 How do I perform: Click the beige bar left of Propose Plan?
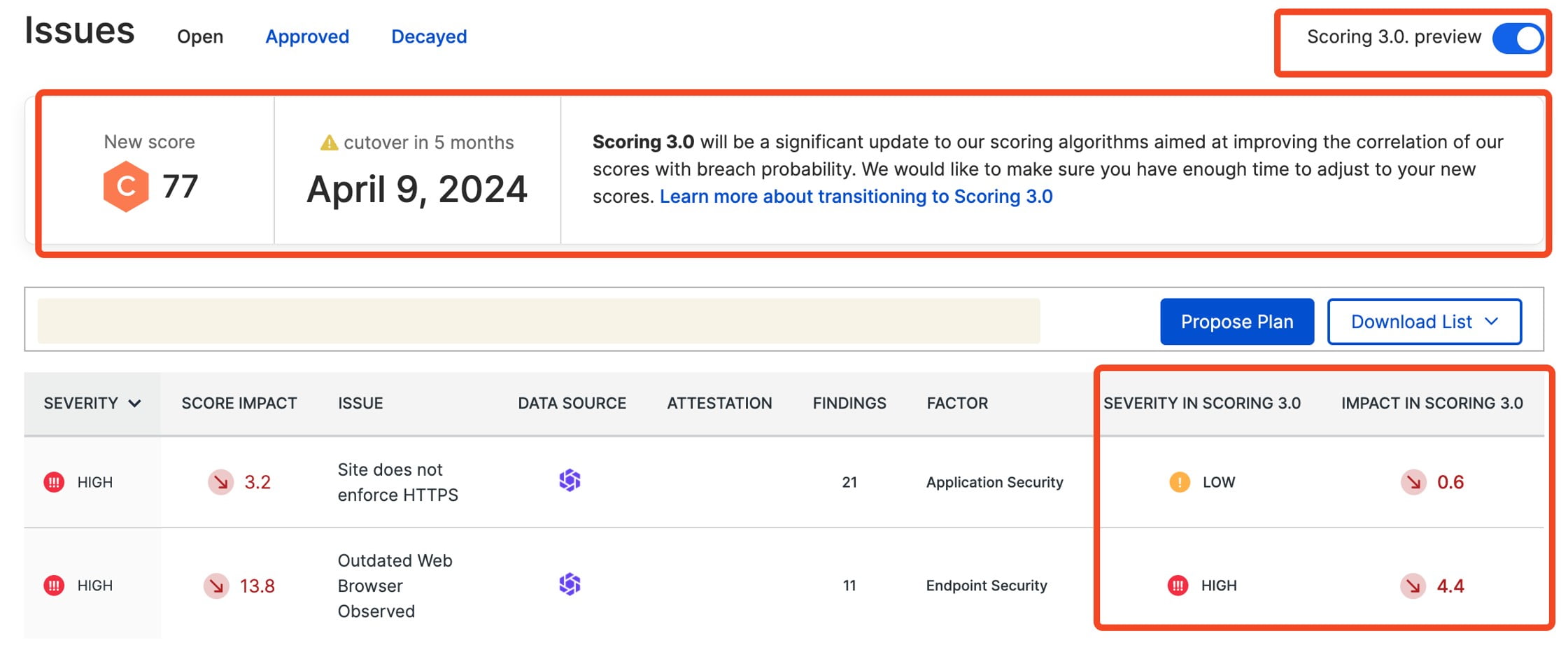539,321
